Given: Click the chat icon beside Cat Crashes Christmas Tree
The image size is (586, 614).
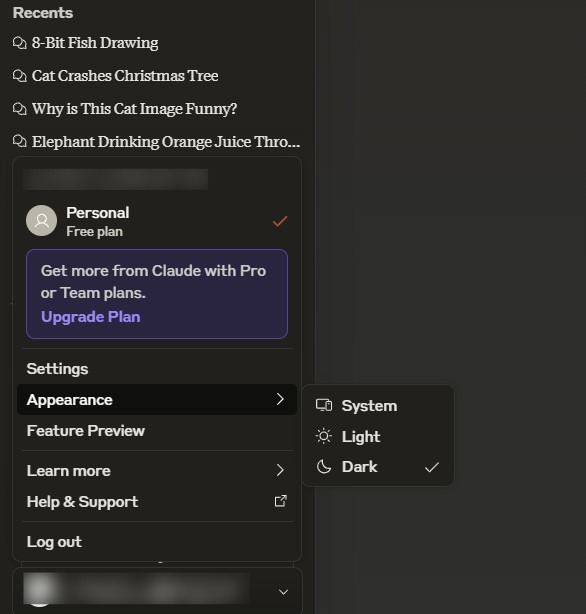Looking at the screenshot, I should click(20, 76).
